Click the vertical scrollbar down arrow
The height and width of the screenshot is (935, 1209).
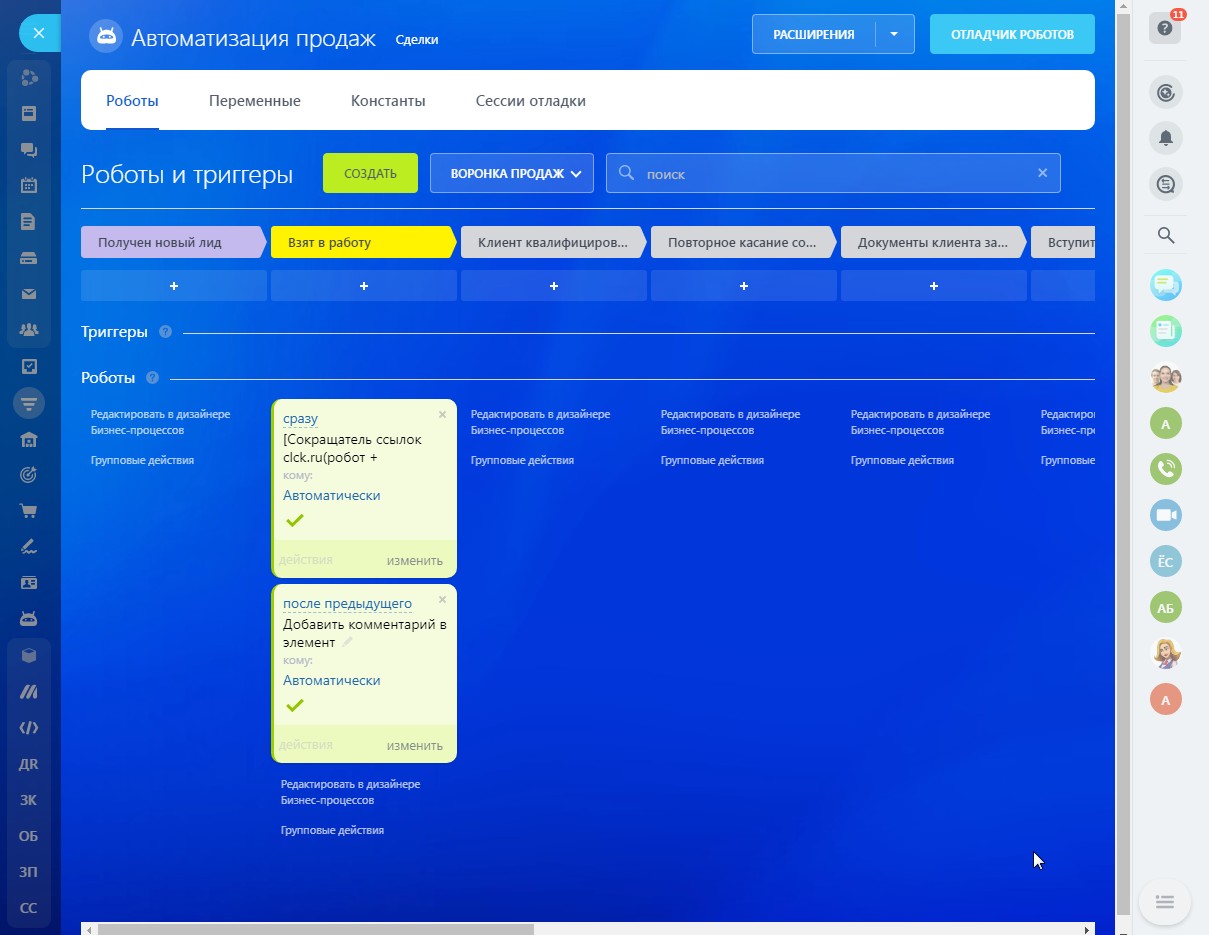[1122, 929]
